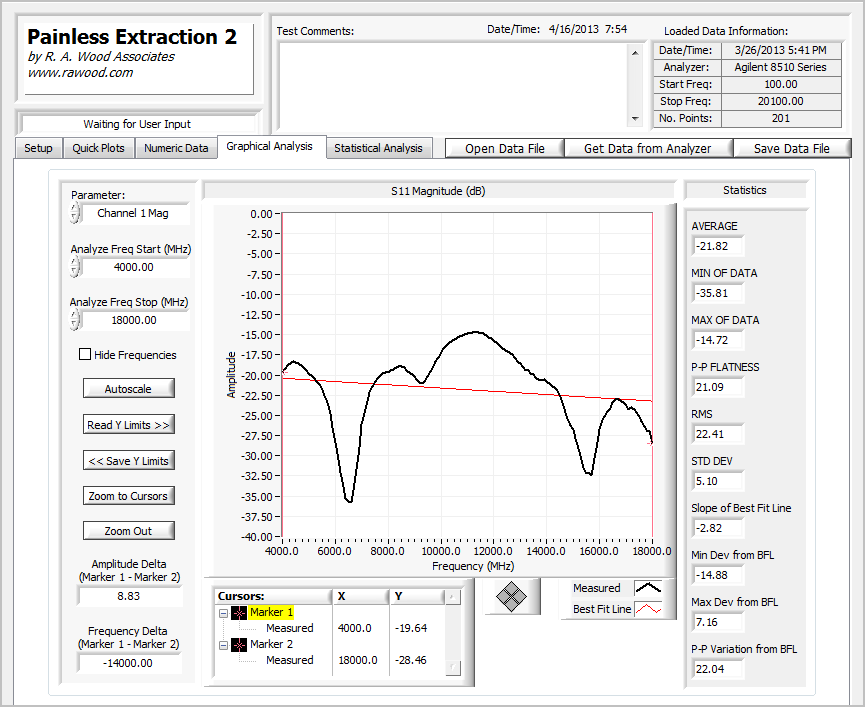Click the Stop Freq value 20100.00
The width and height of the screenshot is (865, 707).
[x=781, y=101]
